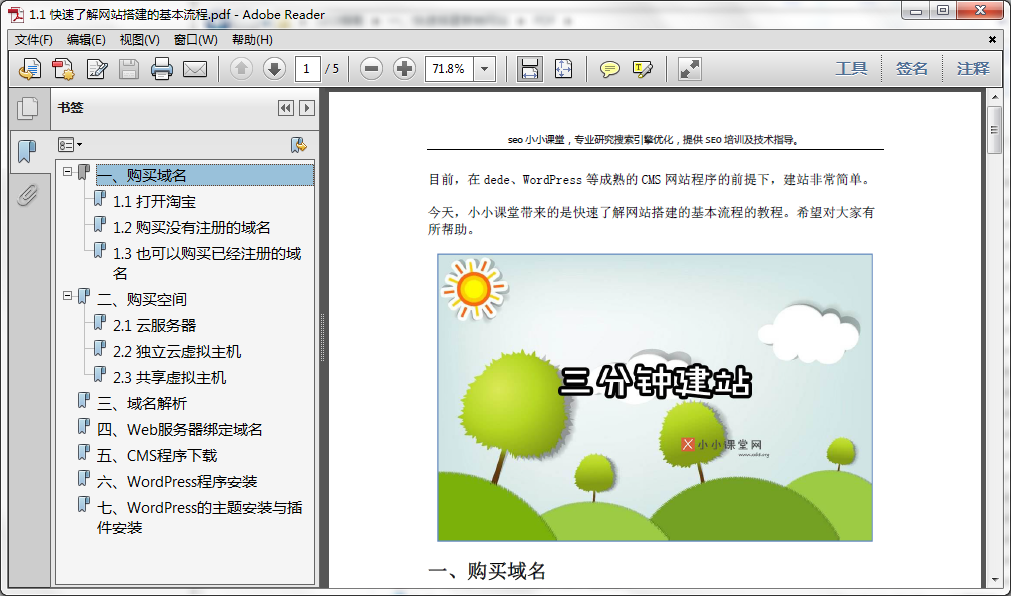Select bookmark 五、CMS程序下载
The width and height of the screenshot is (1011, 596).
click(157, 455)
